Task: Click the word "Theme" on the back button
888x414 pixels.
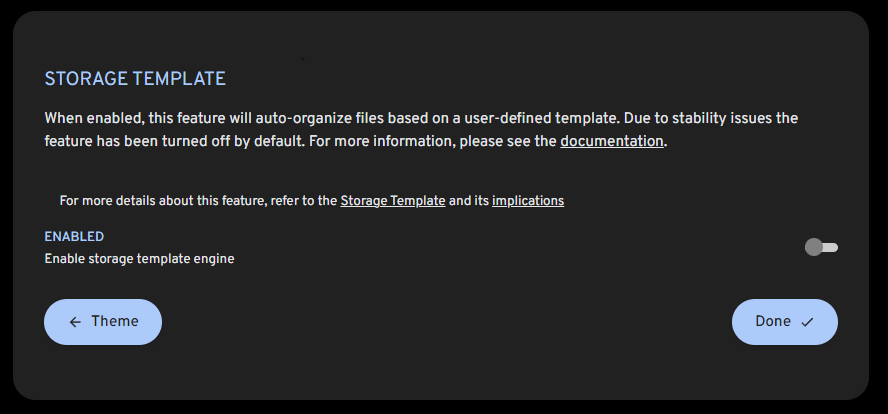Action: tap(115, 322)
